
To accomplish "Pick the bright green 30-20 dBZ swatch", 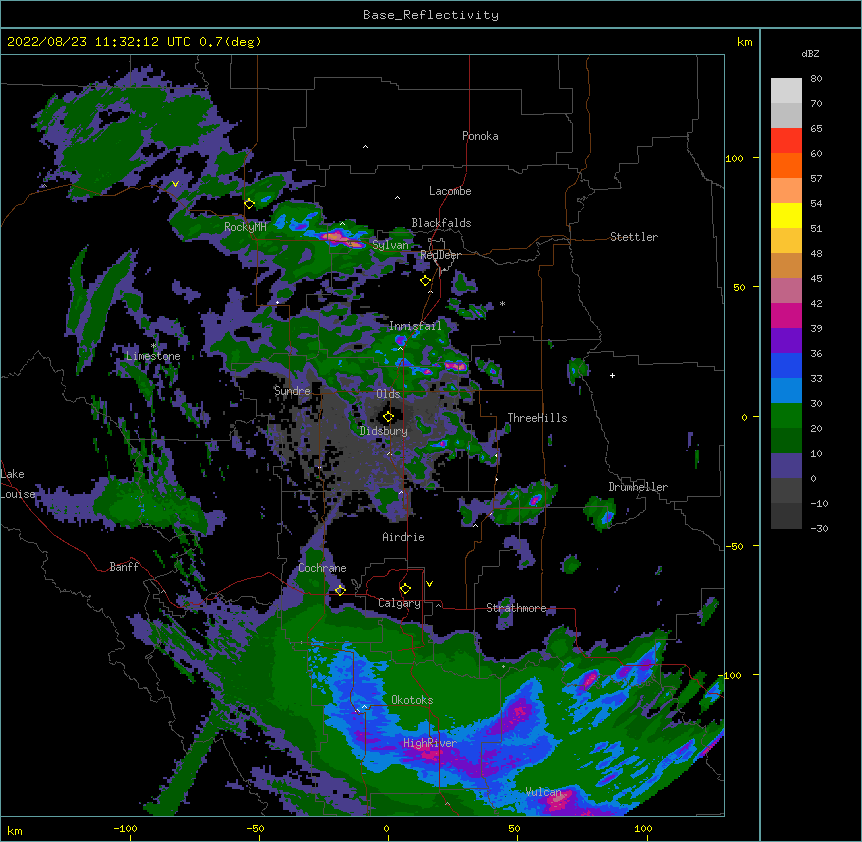I will coord(786,416).
